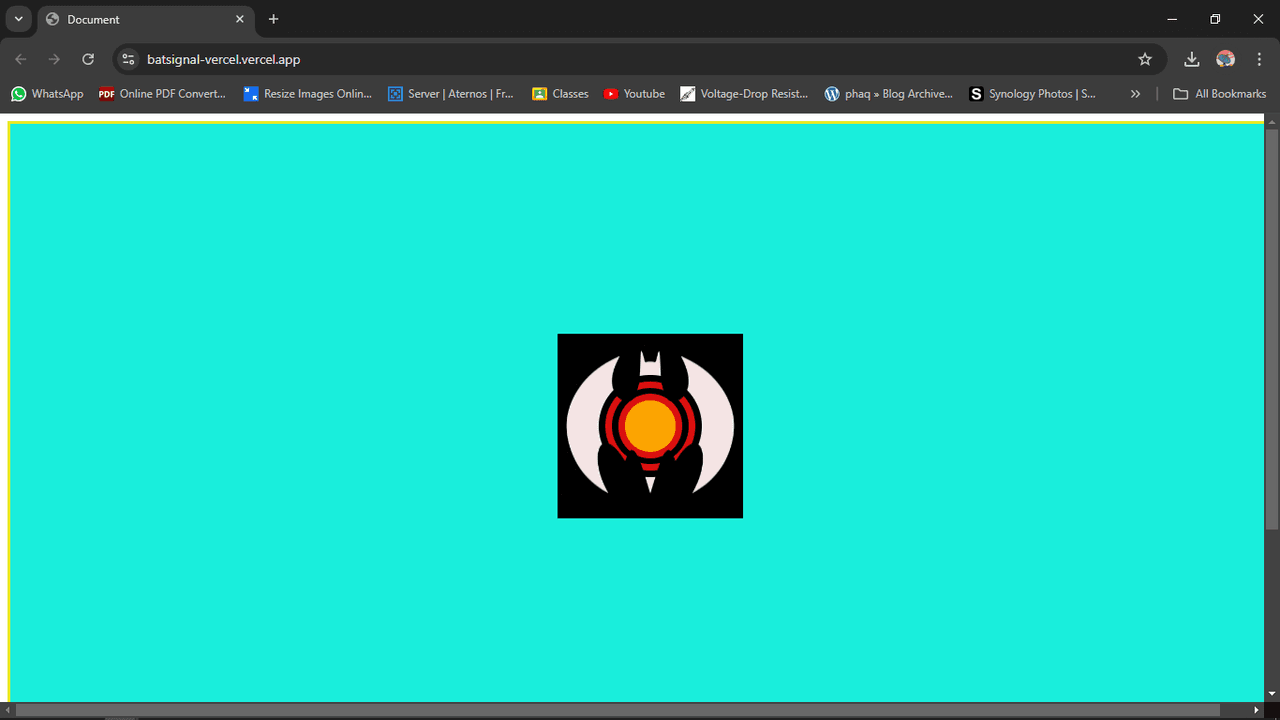View site information icon in address bar

[x=128, y=59]
